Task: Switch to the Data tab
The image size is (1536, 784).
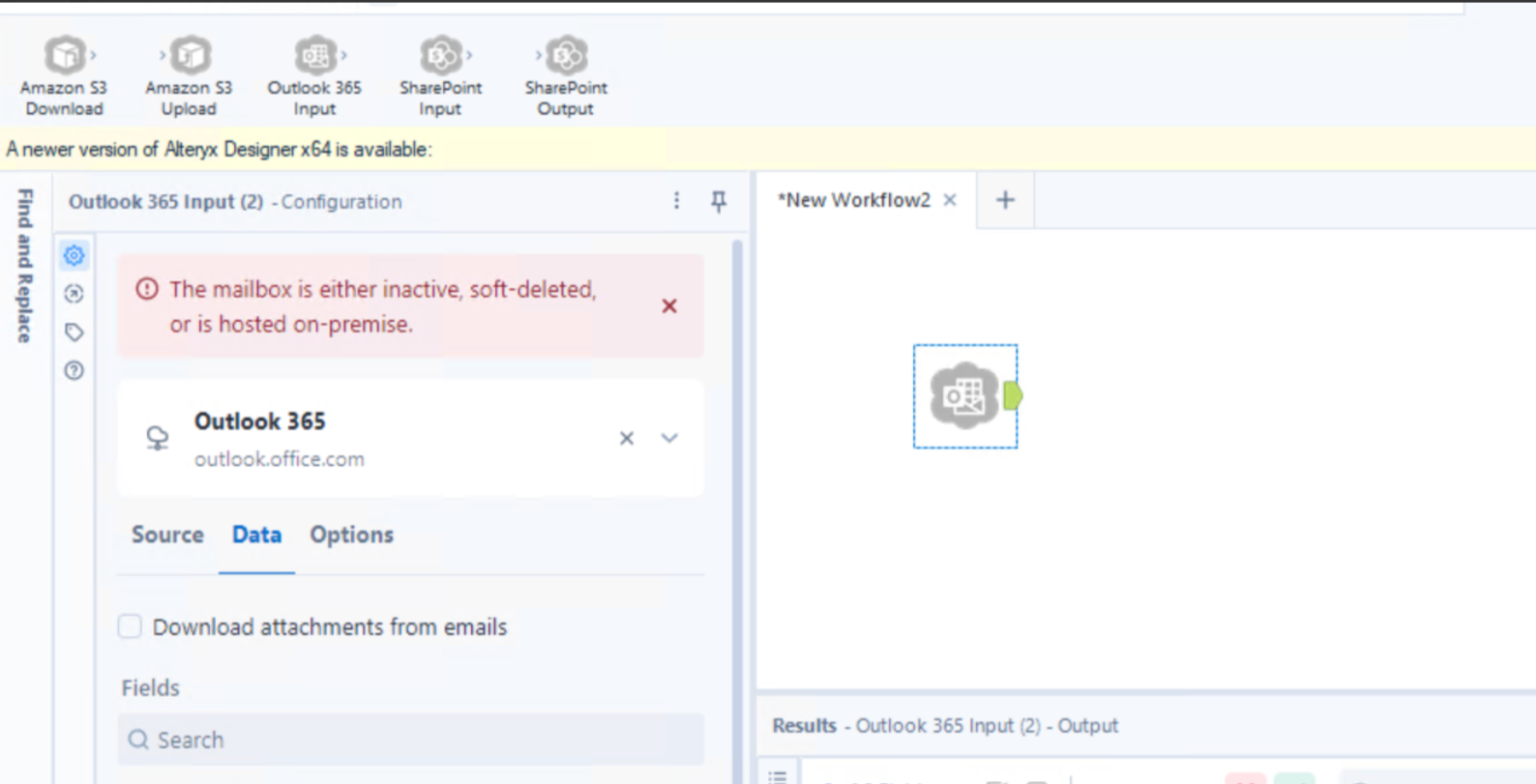Action: click(x=256, y=535)
